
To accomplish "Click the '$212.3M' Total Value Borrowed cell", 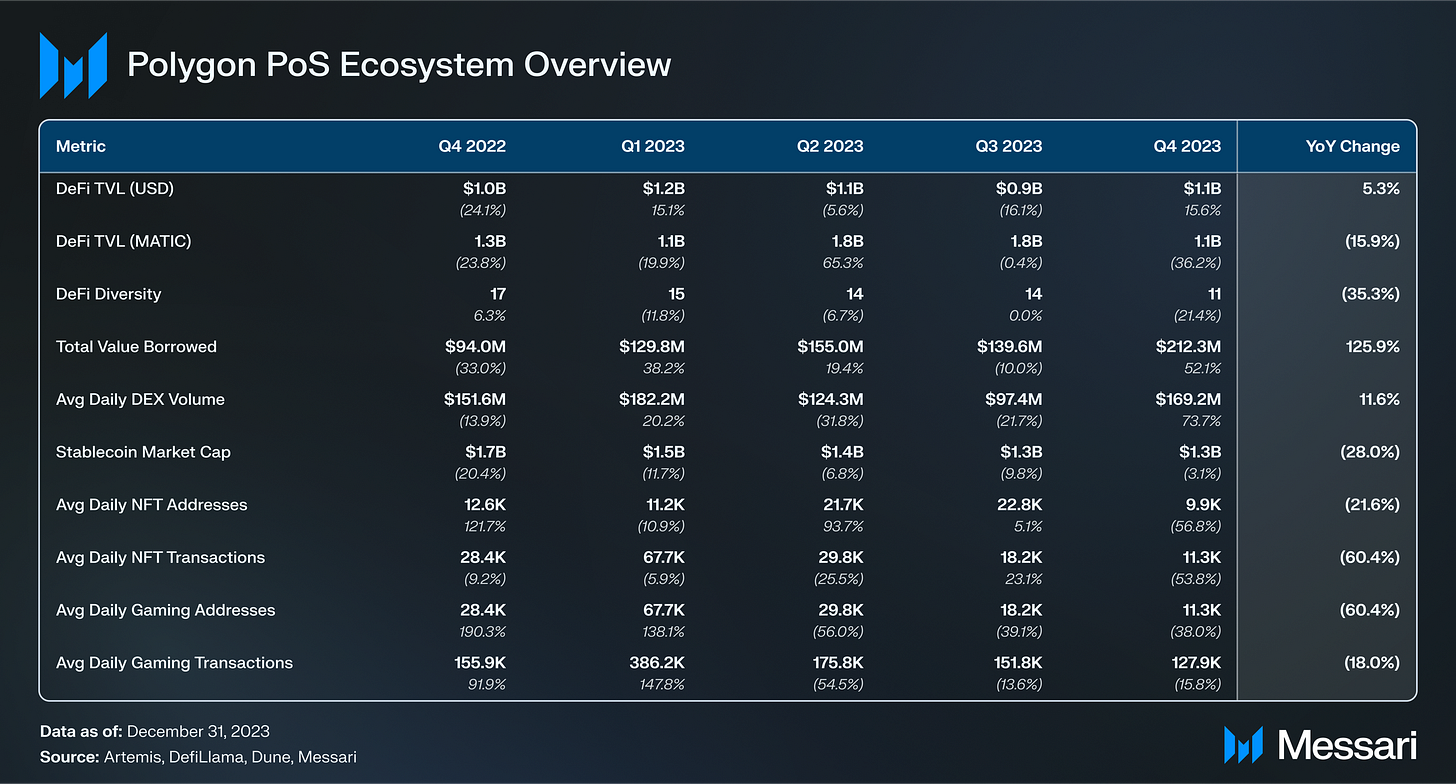I will click(x=1188, y=347).
